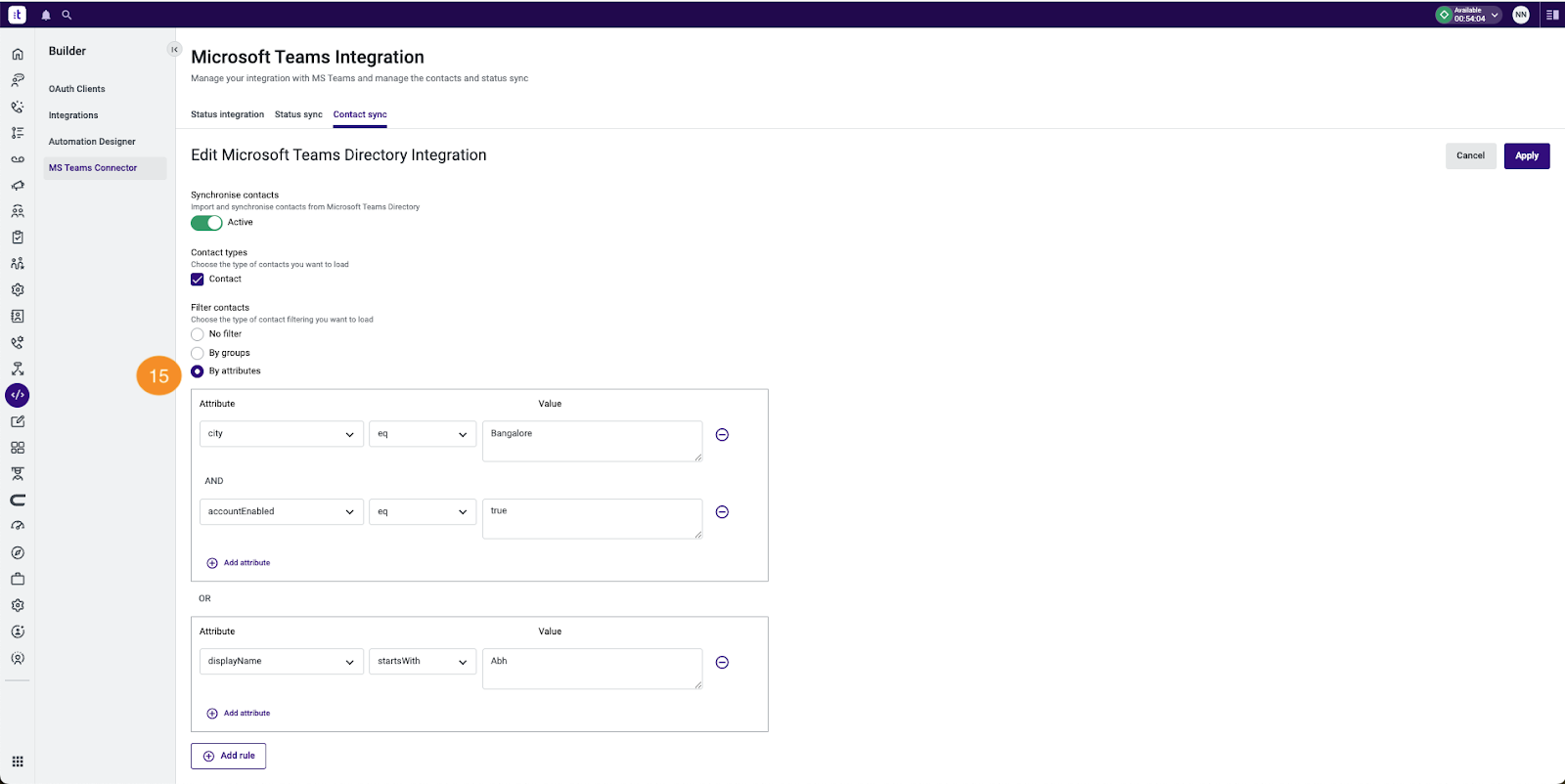Viewport: 1565px width, 784px height.
Task: Open the eq operator dropdown for city
Action: (423, 434)
